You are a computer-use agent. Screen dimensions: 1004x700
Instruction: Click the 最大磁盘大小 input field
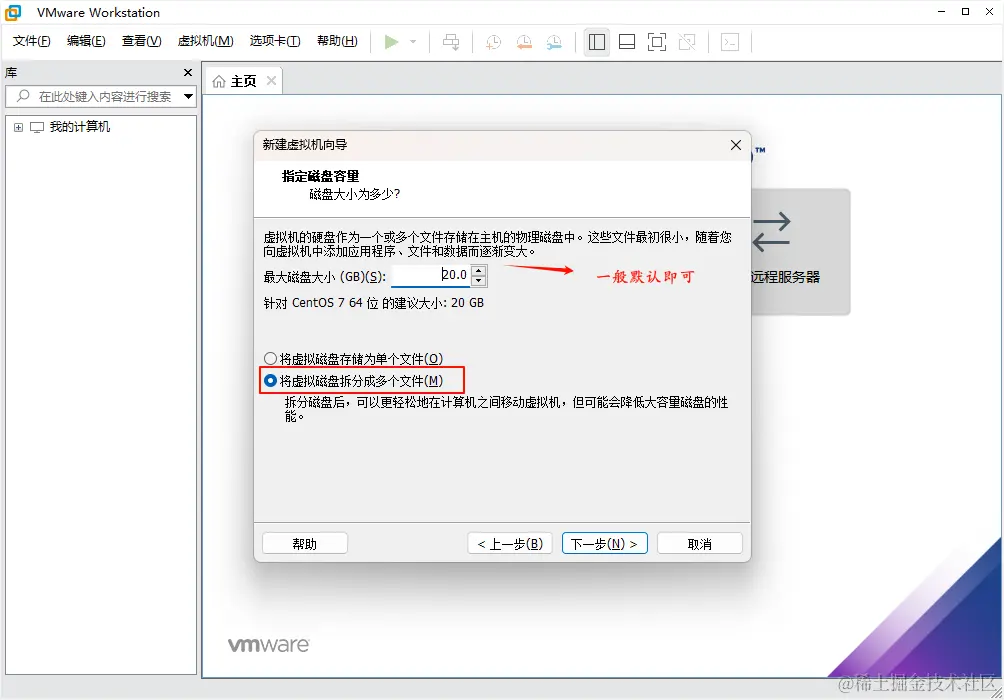tap(430, 275)
